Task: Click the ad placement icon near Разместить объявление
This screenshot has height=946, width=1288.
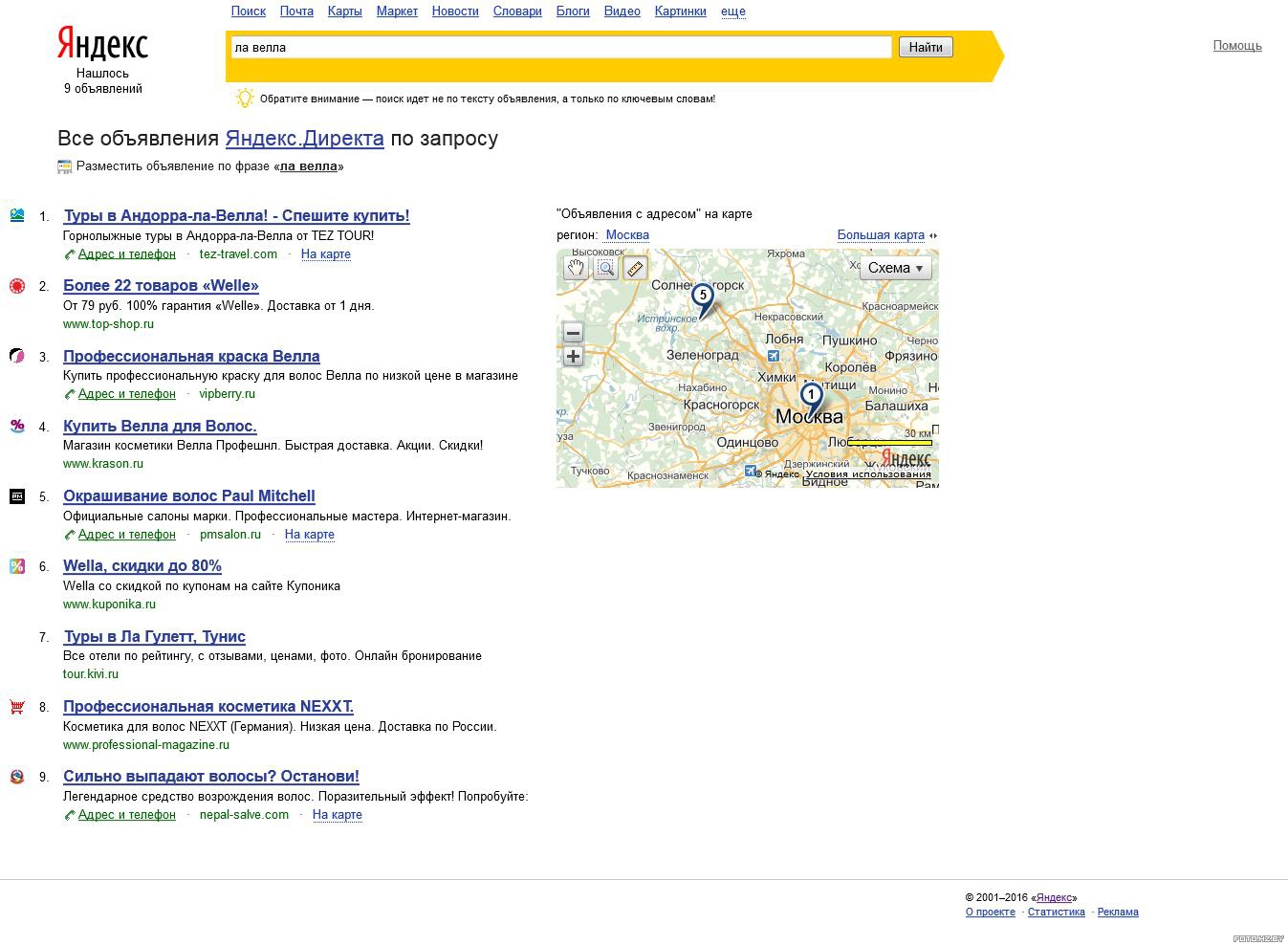Action: [x=64, y=166]
